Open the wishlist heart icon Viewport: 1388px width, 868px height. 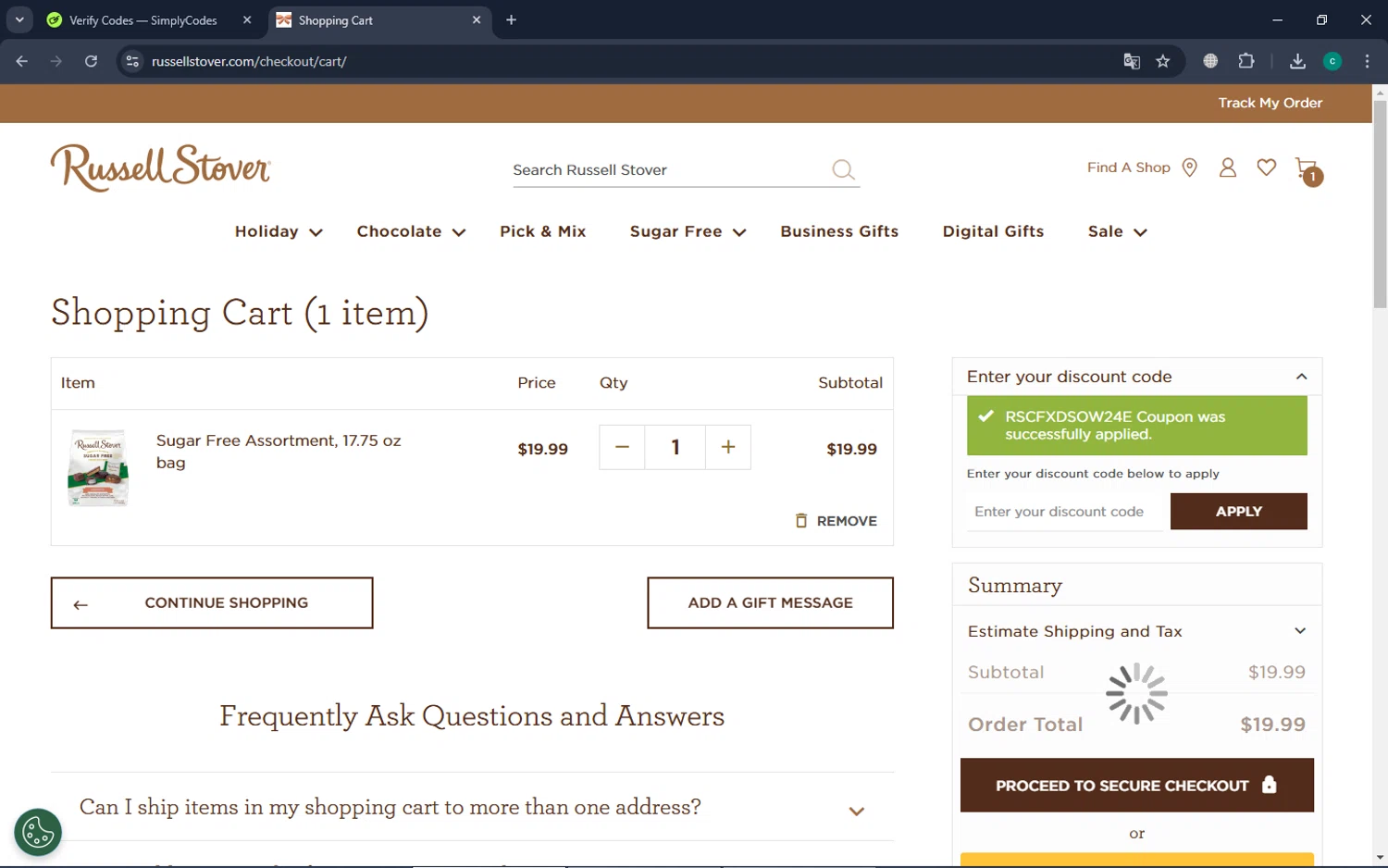[1266, 167]
